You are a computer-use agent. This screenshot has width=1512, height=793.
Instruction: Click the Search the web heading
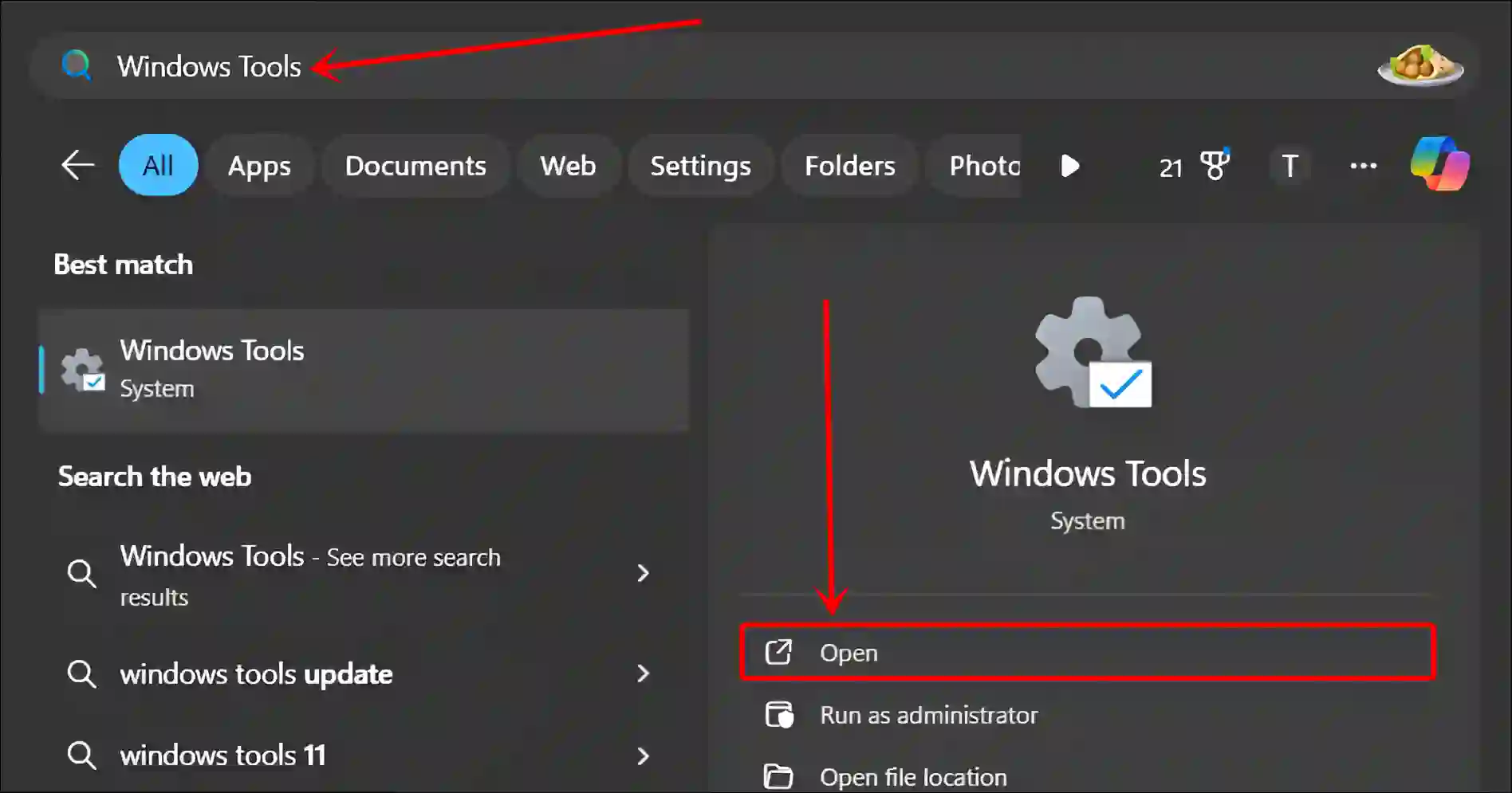155,477
